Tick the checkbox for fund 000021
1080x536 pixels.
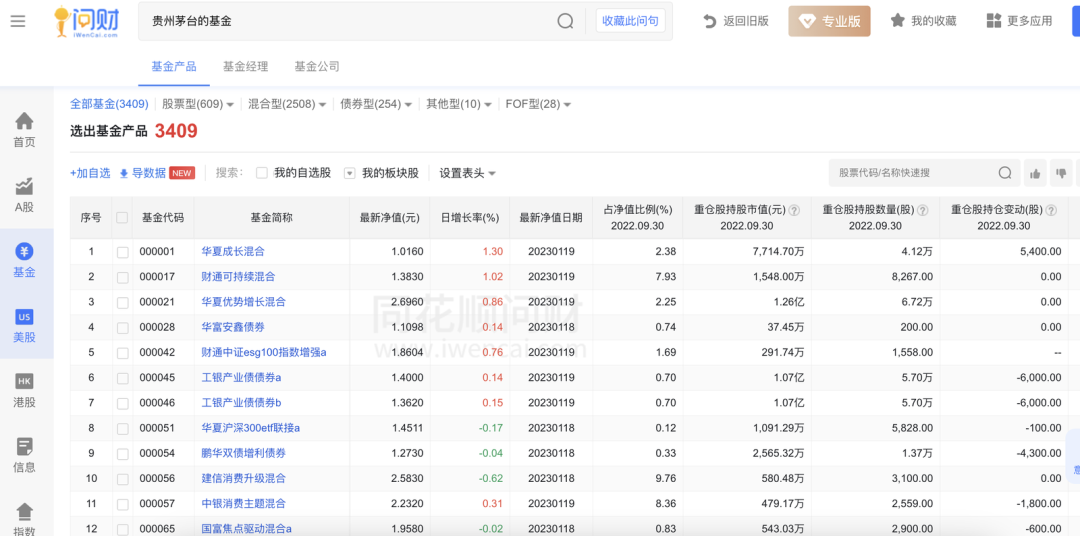pos(123,302)
